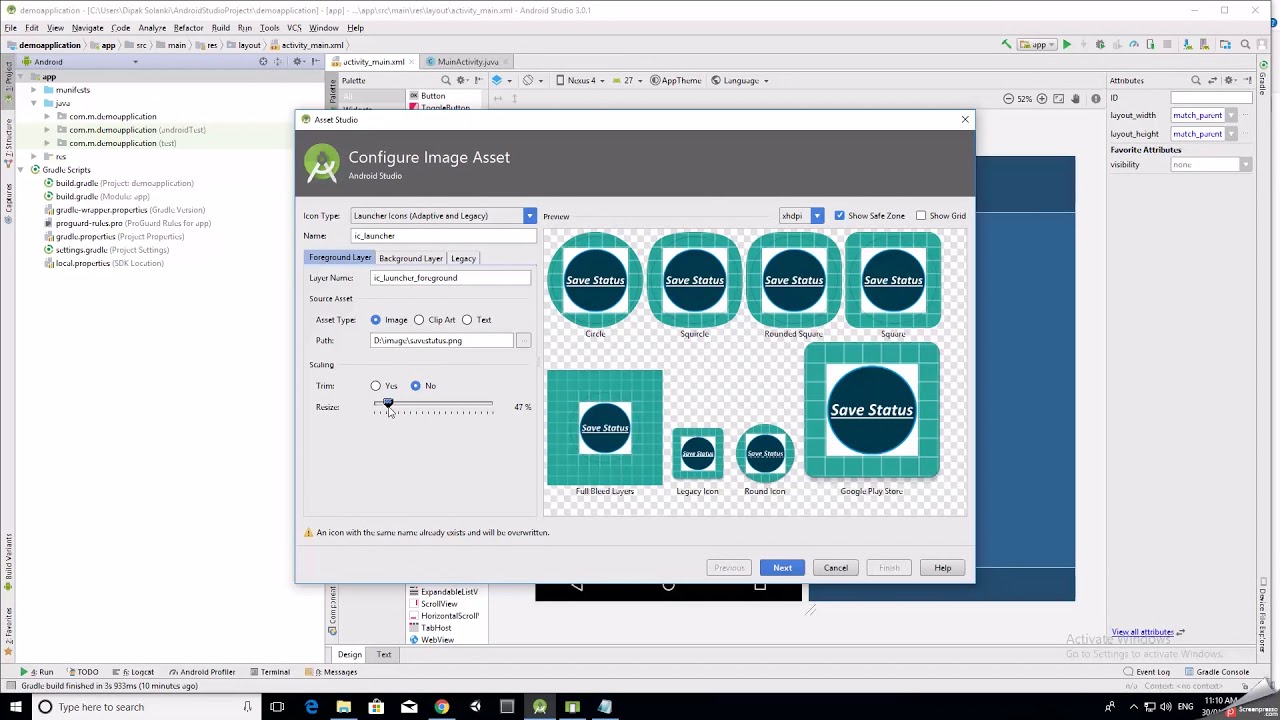The width and height of the screenshot is (1280, 720).
Task: Click the Next button in Asset Studio
Action: click(782, 567)
